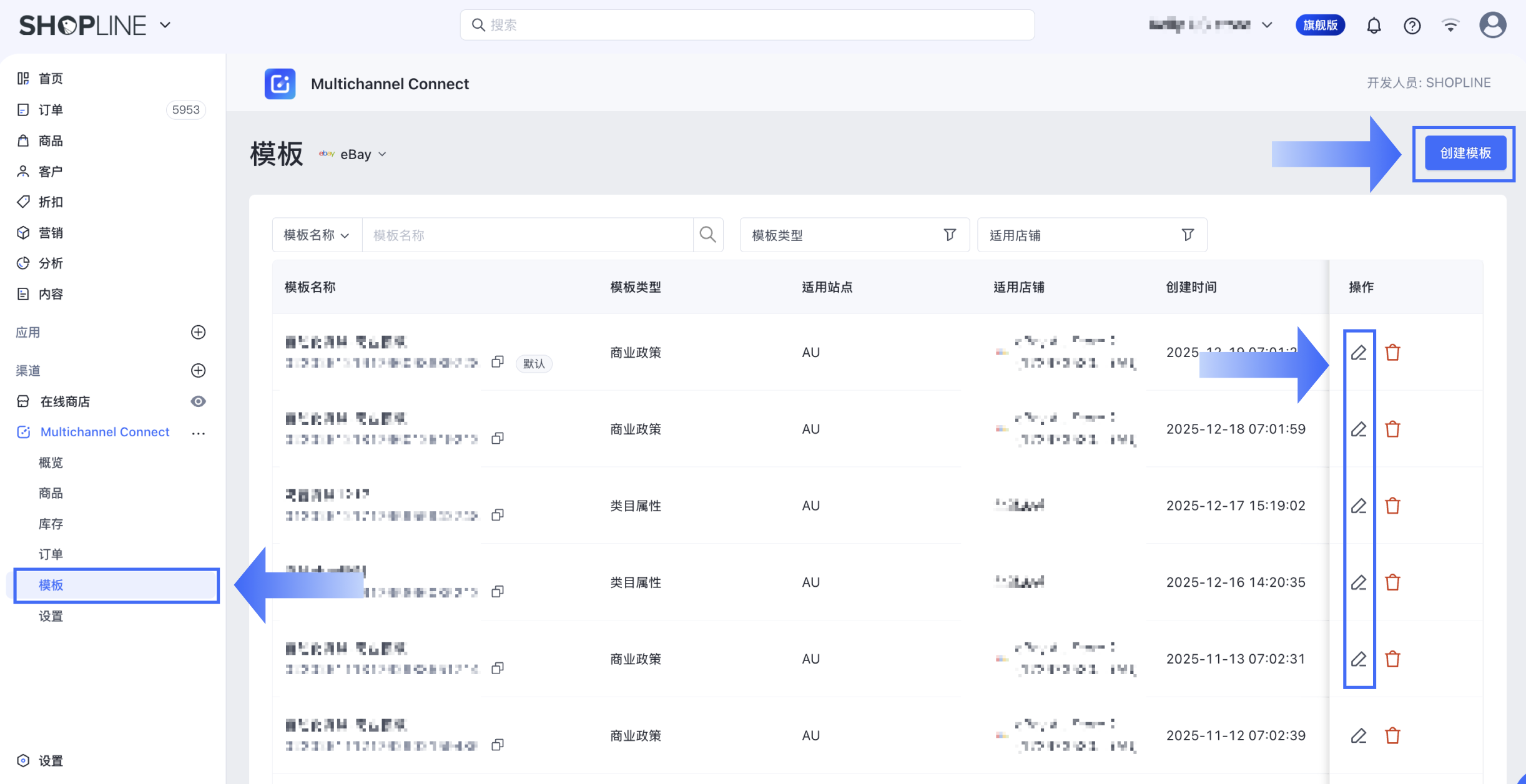Add a channel with the plus icon

point(198,370)
